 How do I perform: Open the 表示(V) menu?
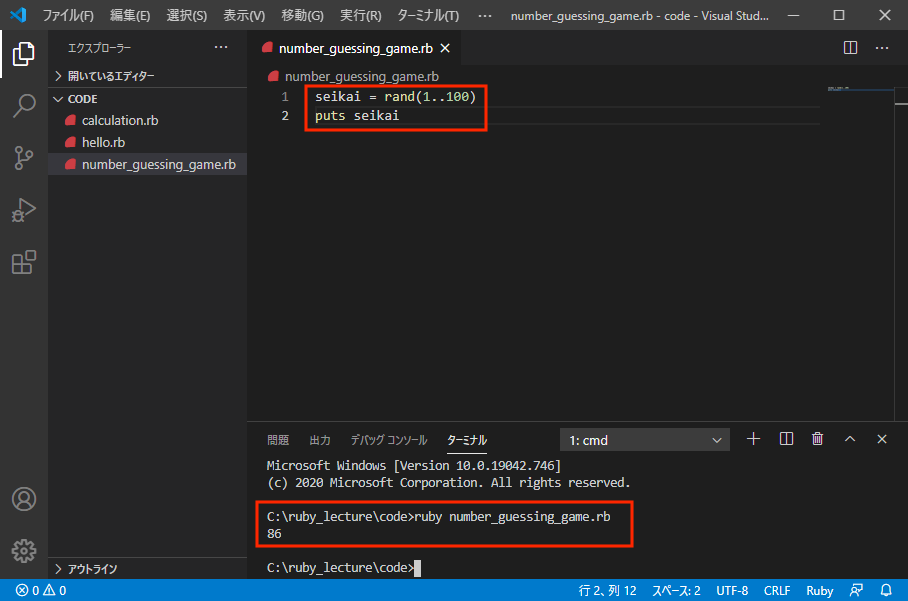click(244, 16)
